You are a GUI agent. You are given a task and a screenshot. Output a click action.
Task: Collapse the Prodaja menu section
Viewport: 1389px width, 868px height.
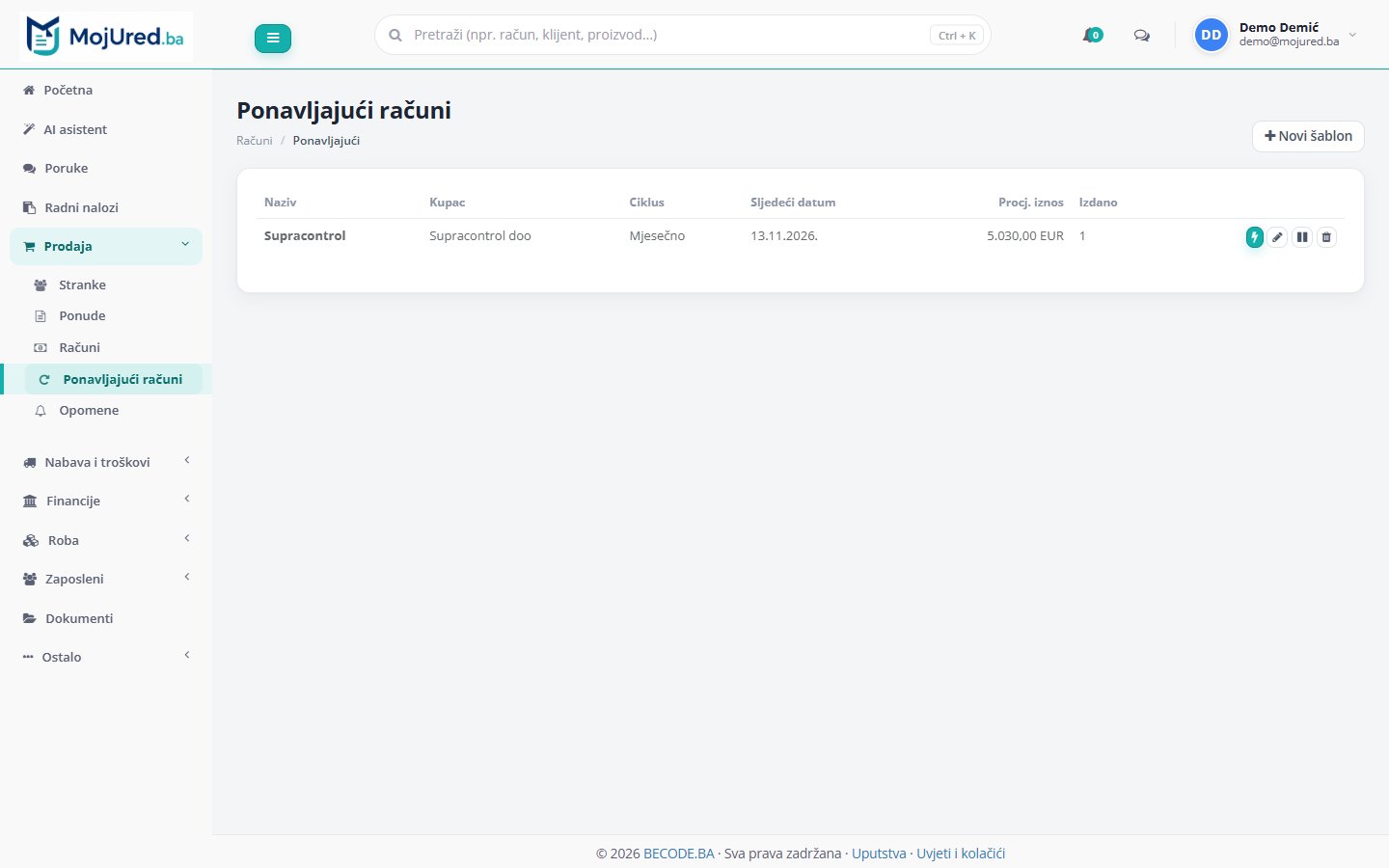click(x=106, y=246)
